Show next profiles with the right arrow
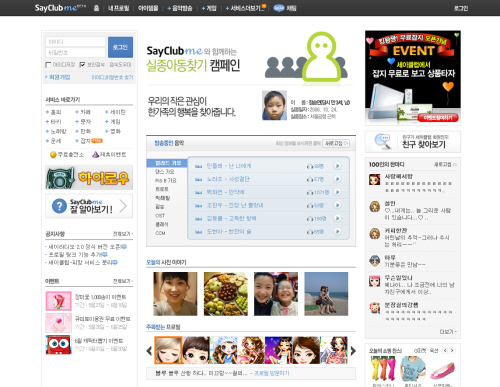 pyautogui.click(x=353, y=351)
